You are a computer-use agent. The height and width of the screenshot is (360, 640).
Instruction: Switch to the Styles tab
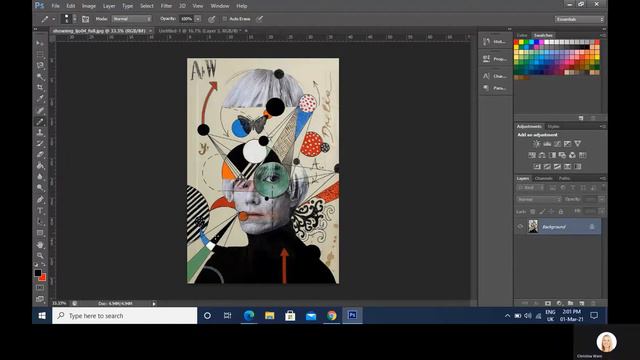553,127
